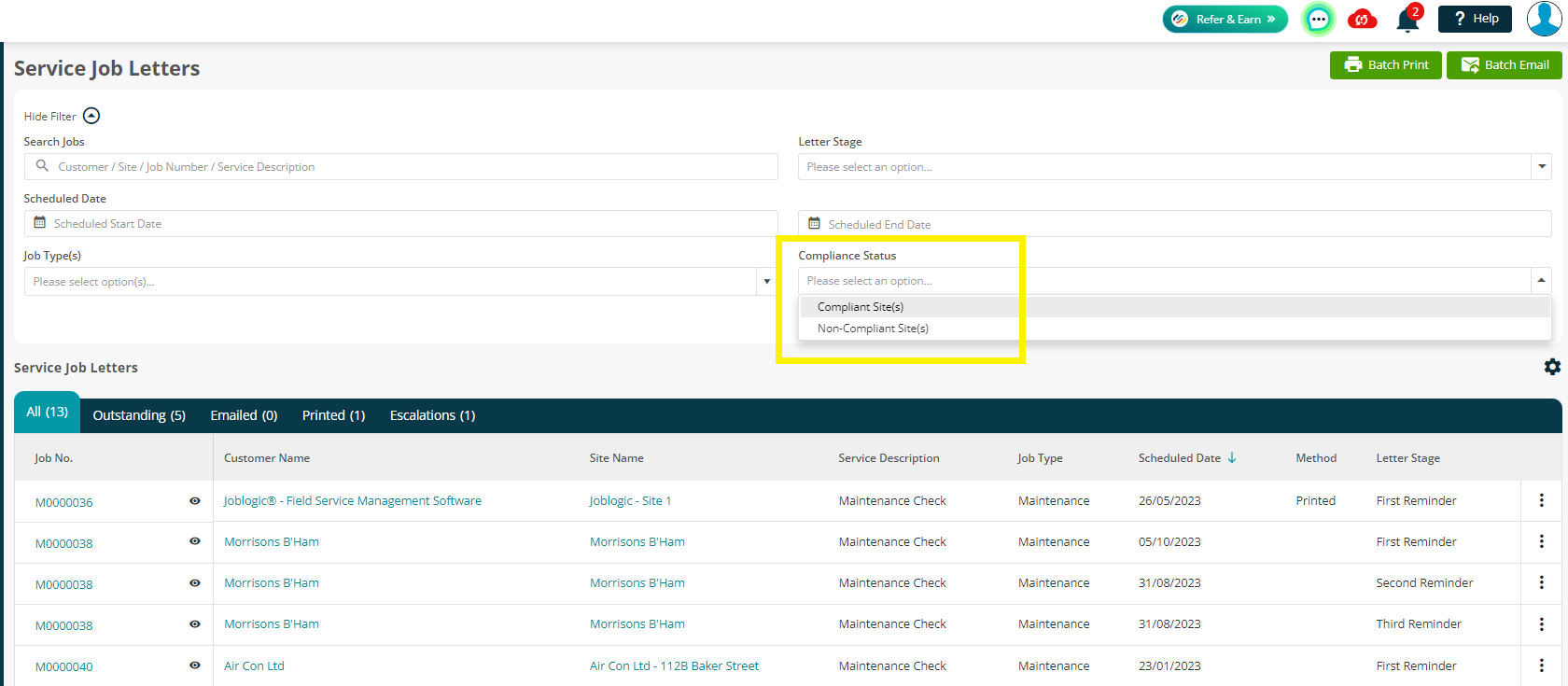Screen dimensions: 1568x686
Task: Open actions menu for the Second Reminder row
Action: (1541, 582)
